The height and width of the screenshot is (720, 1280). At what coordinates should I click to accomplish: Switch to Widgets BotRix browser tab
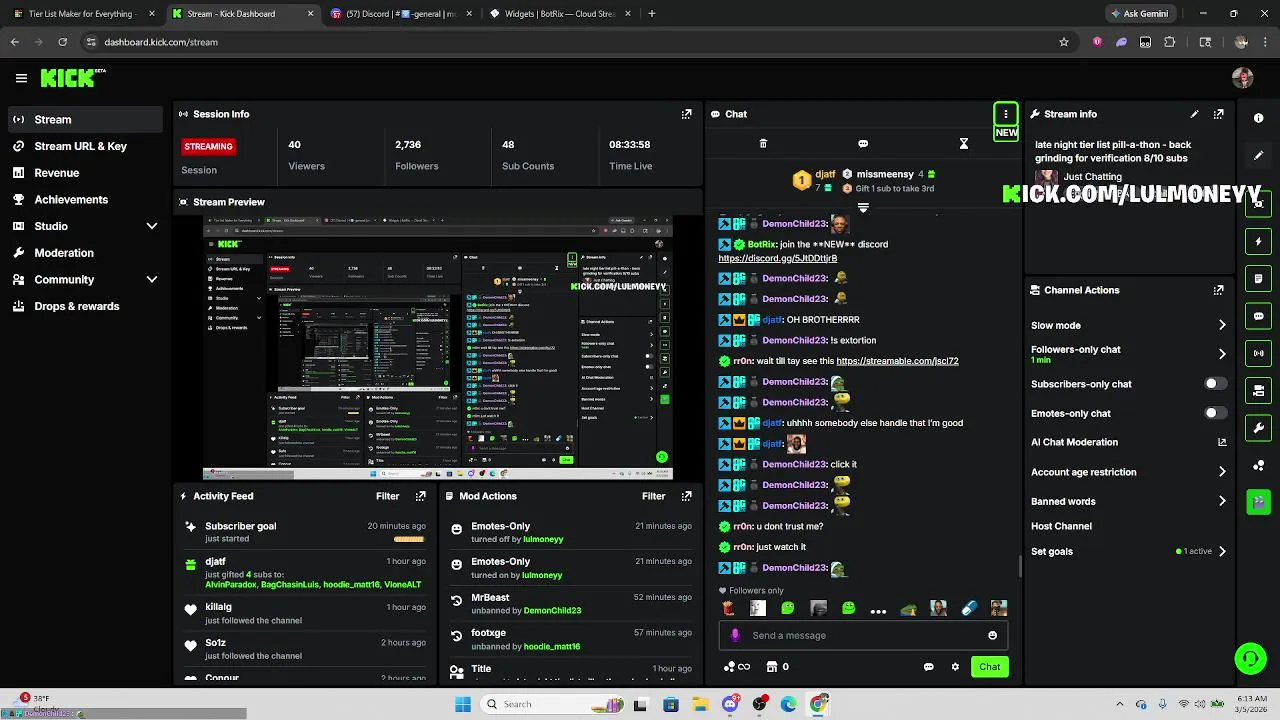pyautogui.click(x=560, y=14)
